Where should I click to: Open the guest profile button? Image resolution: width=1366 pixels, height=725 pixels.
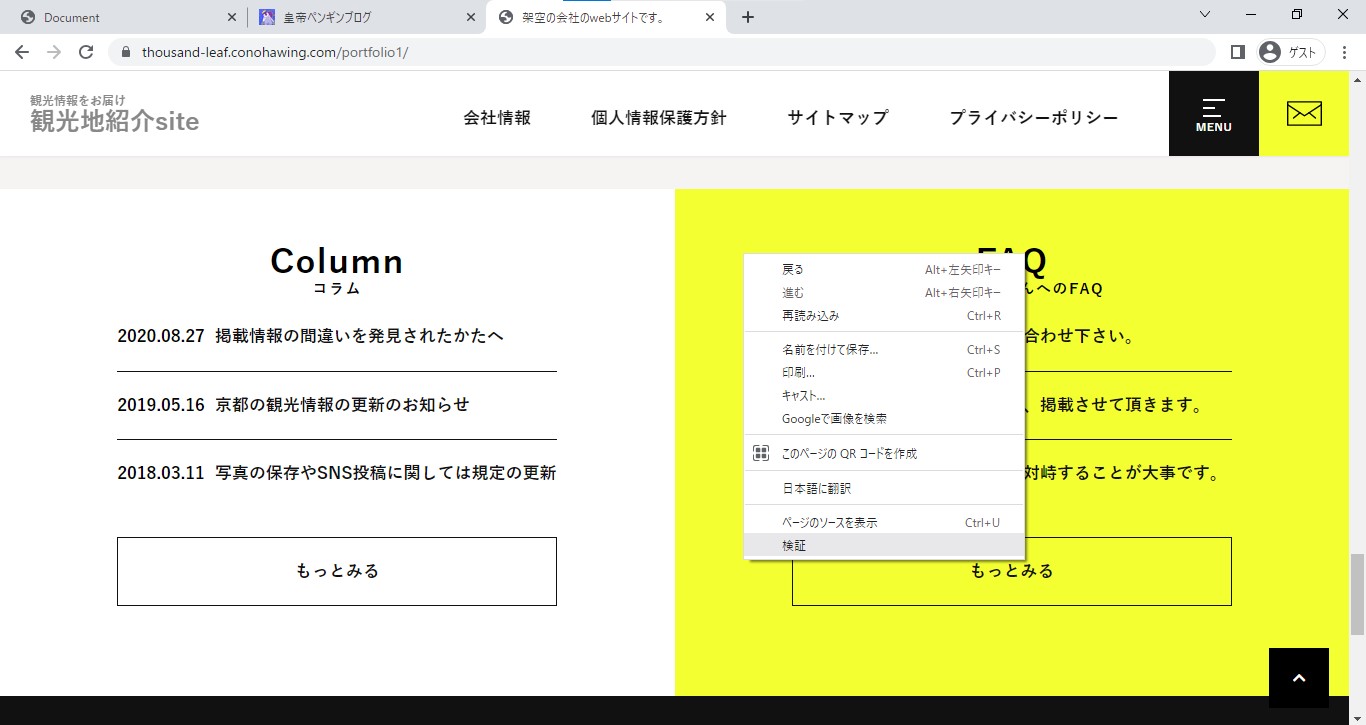(x=1290, y=52)
